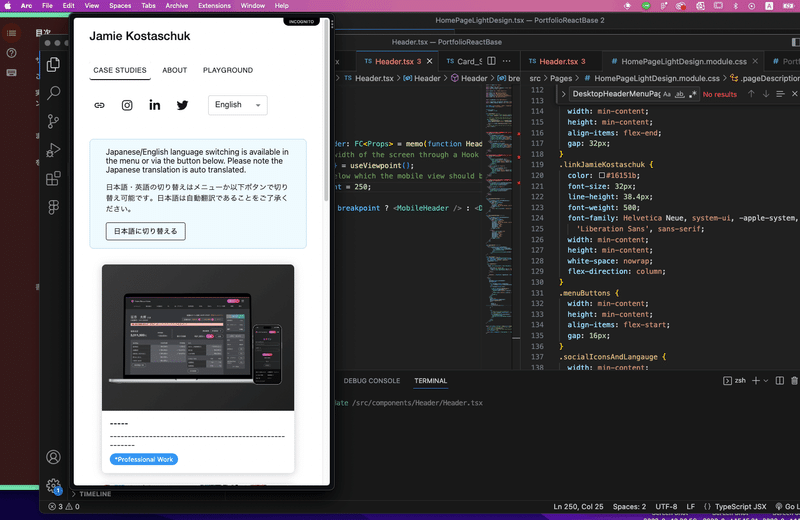Click the Pages breadcrumb in CSS editor

[x=561, y=78]
